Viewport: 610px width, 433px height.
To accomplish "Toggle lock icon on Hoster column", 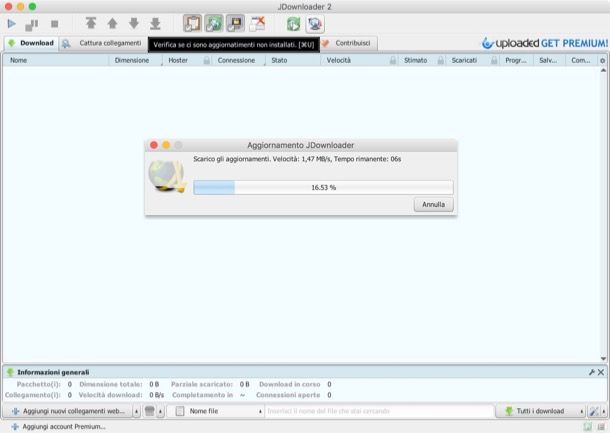I will point(207,60).
